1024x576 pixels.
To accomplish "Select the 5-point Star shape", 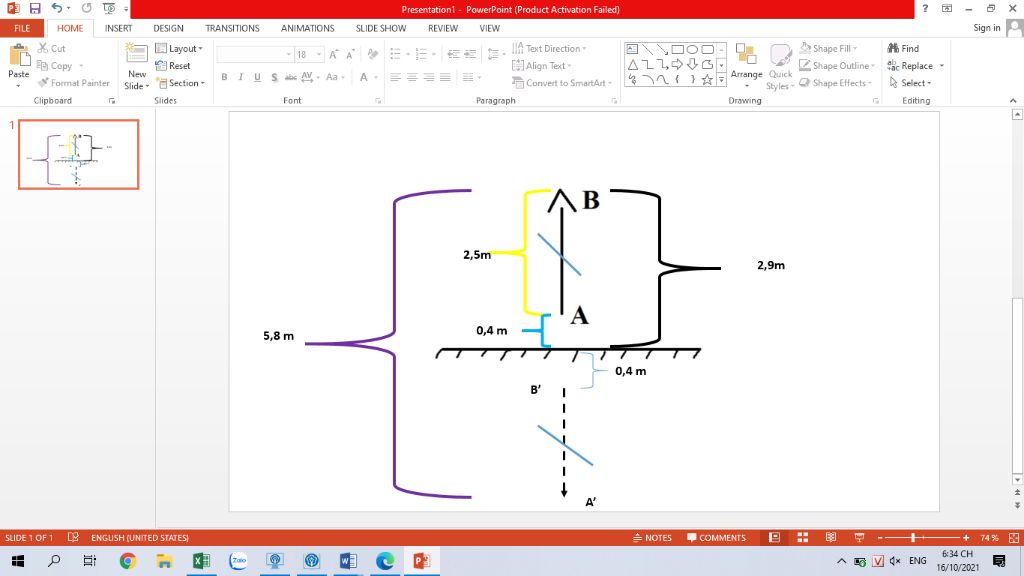I will 707,80.
